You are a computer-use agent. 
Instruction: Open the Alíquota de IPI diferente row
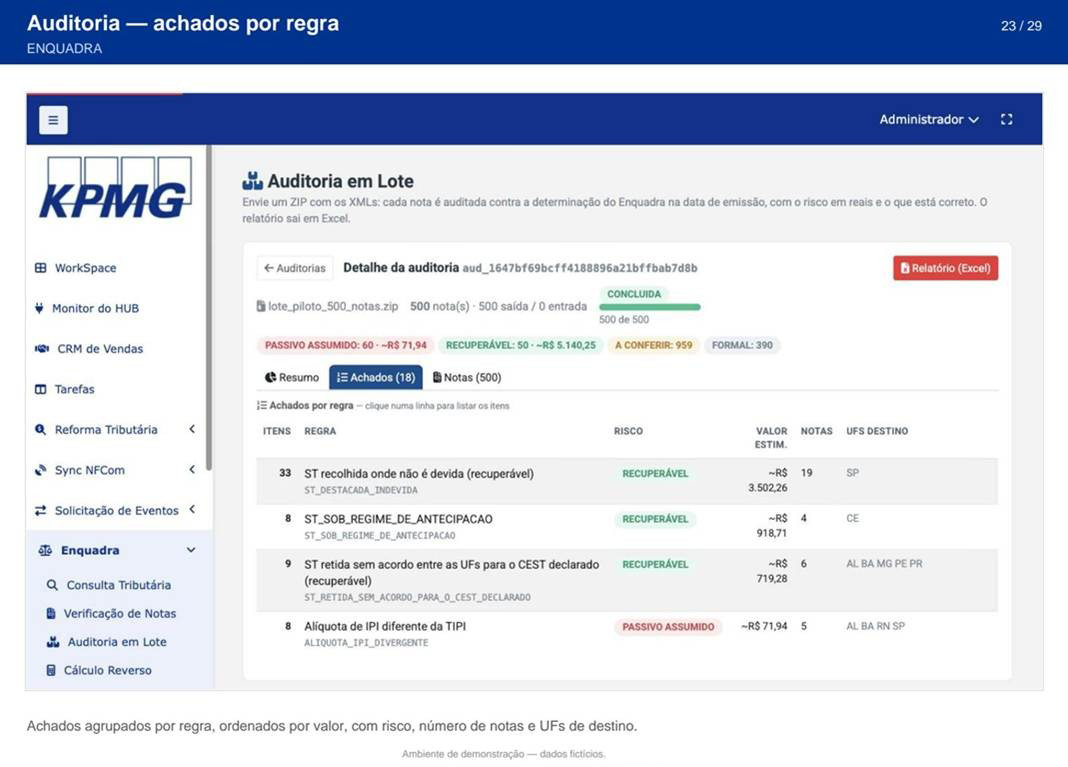tap(627, 633)
